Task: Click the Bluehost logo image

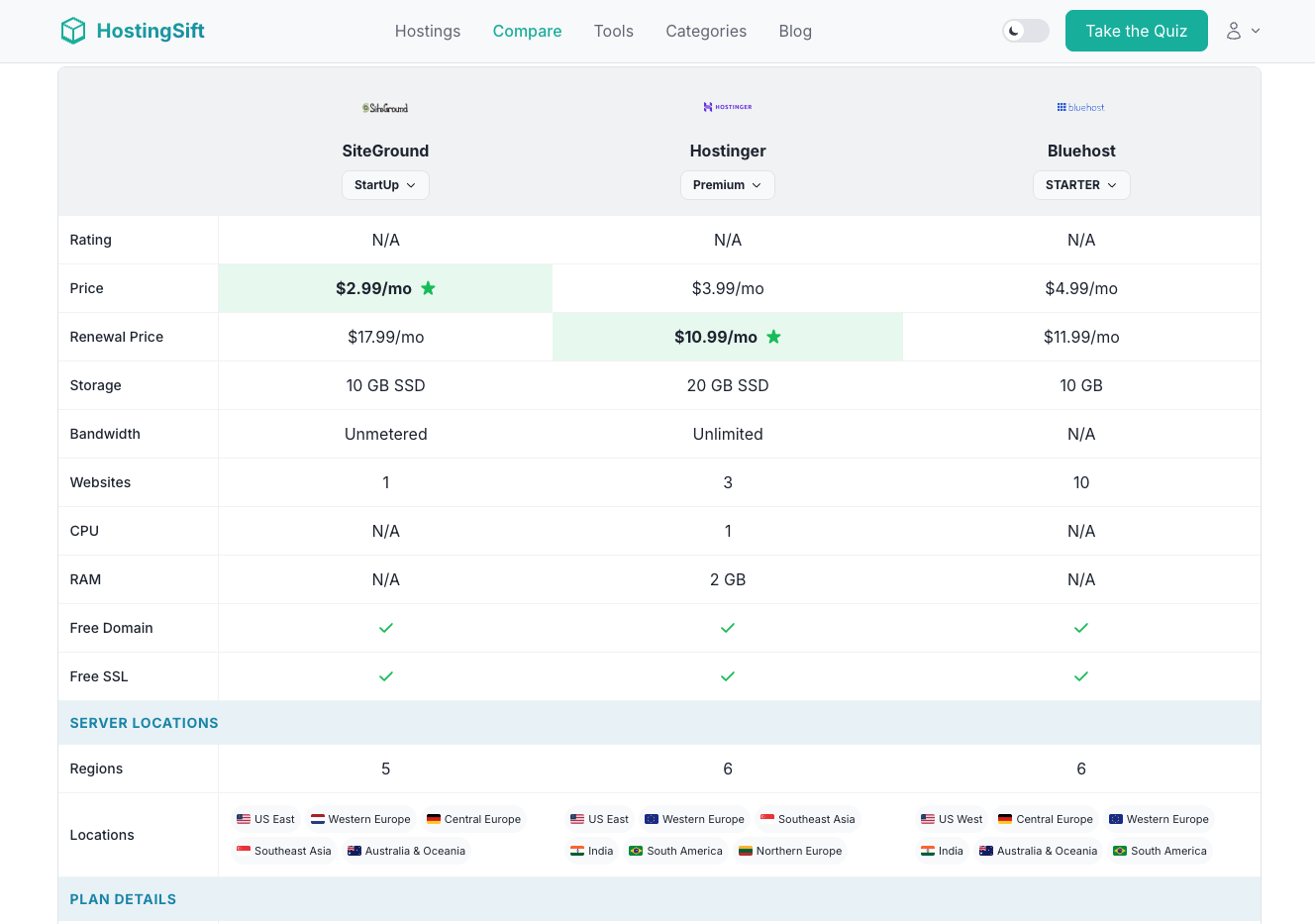Action: 1081,107
